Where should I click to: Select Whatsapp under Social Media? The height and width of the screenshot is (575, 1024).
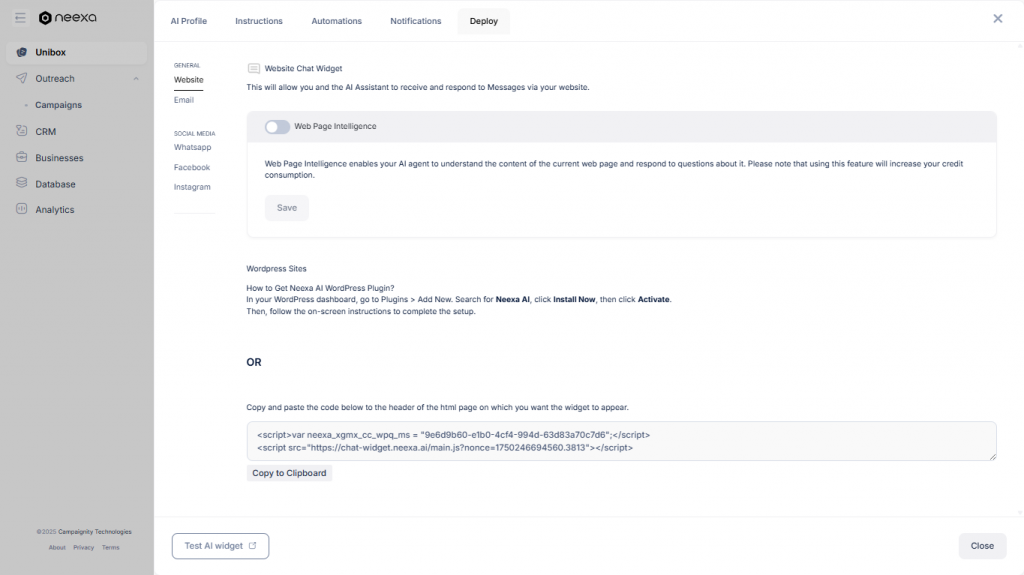point(192,147)
